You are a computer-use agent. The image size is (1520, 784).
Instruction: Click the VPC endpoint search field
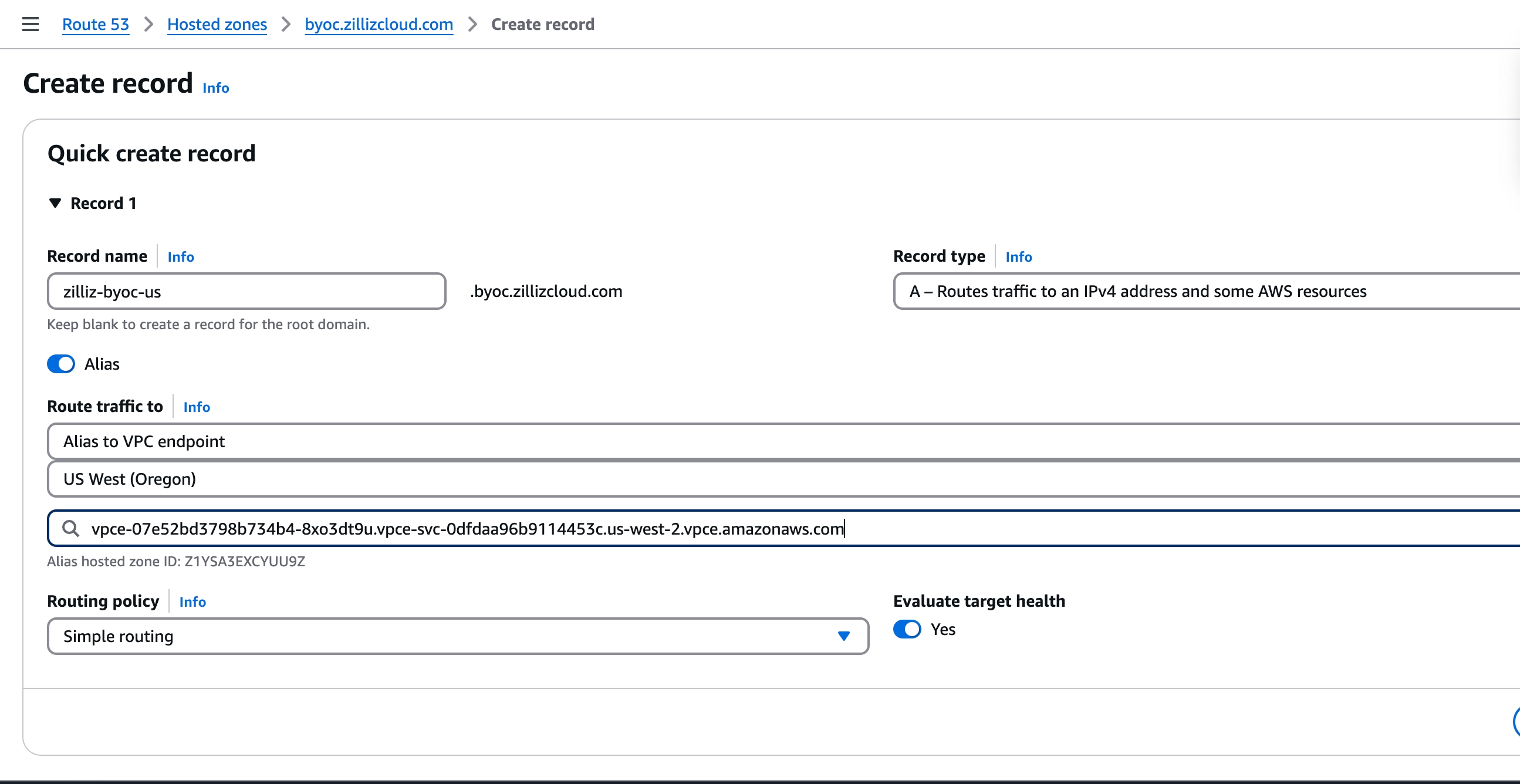[783, 529]
